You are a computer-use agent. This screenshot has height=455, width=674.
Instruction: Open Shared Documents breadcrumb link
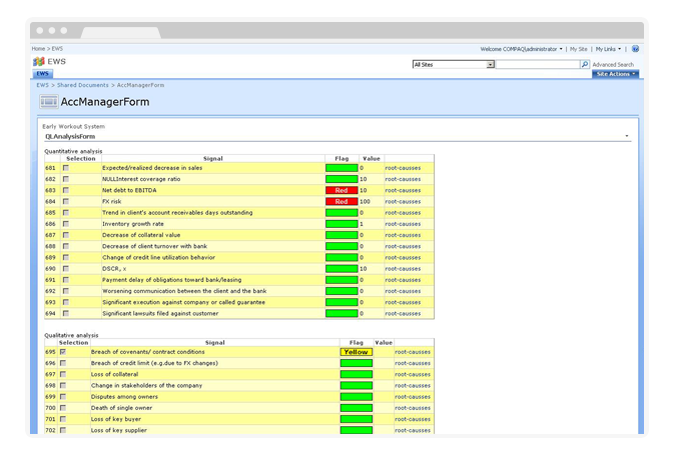(x=83, y=85)
